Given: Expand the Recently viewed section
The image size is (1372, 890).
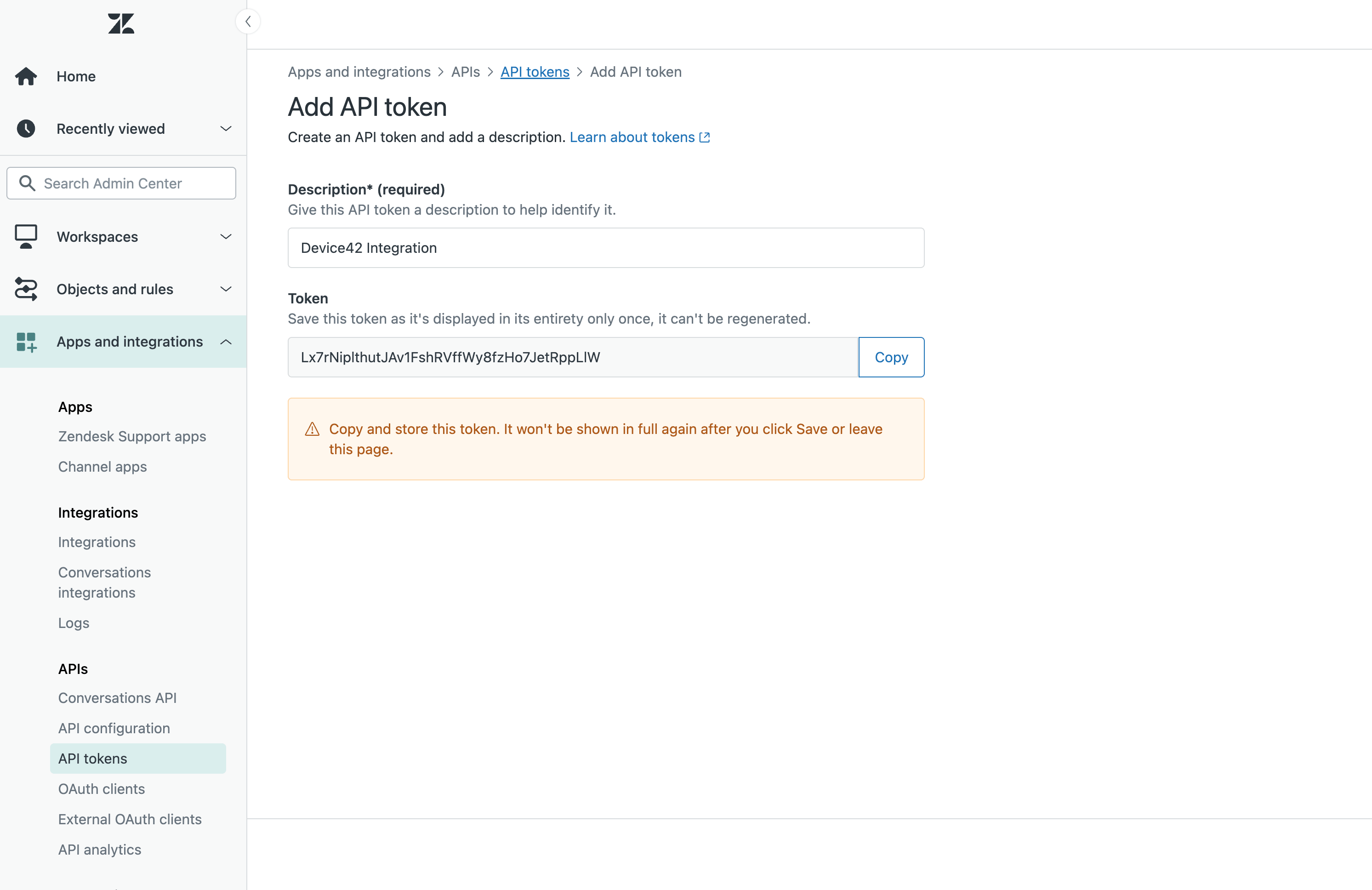Looking at the screenshot, I should click(x=225, y=128).
